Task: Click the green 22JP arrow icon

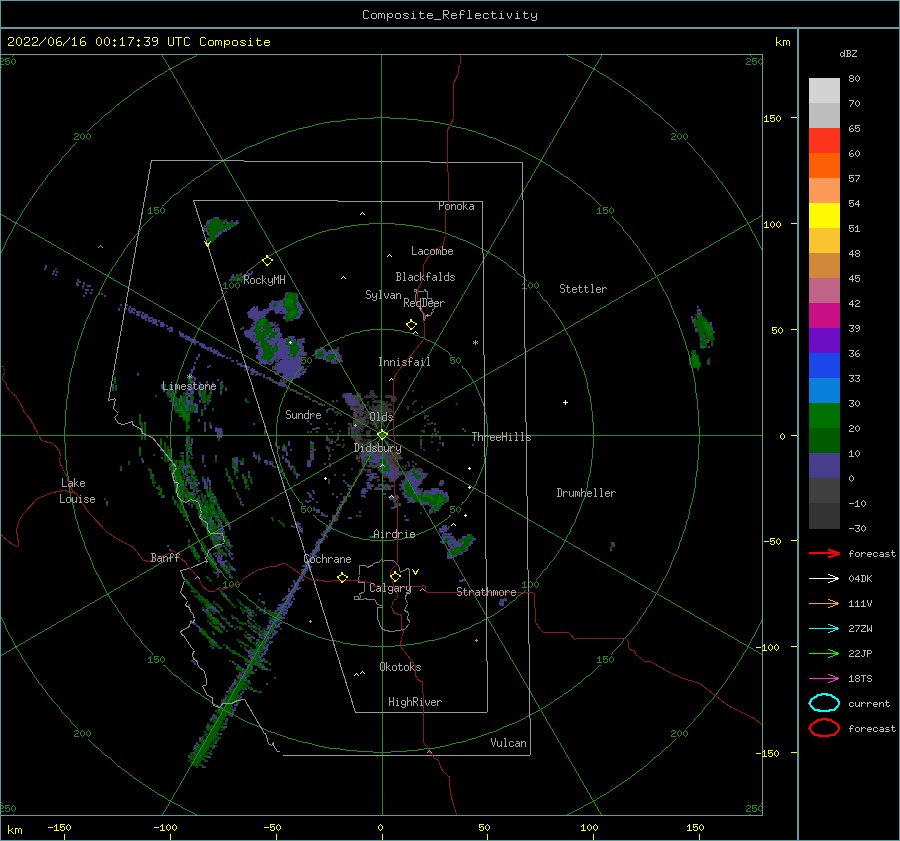Action: point(824,653)
